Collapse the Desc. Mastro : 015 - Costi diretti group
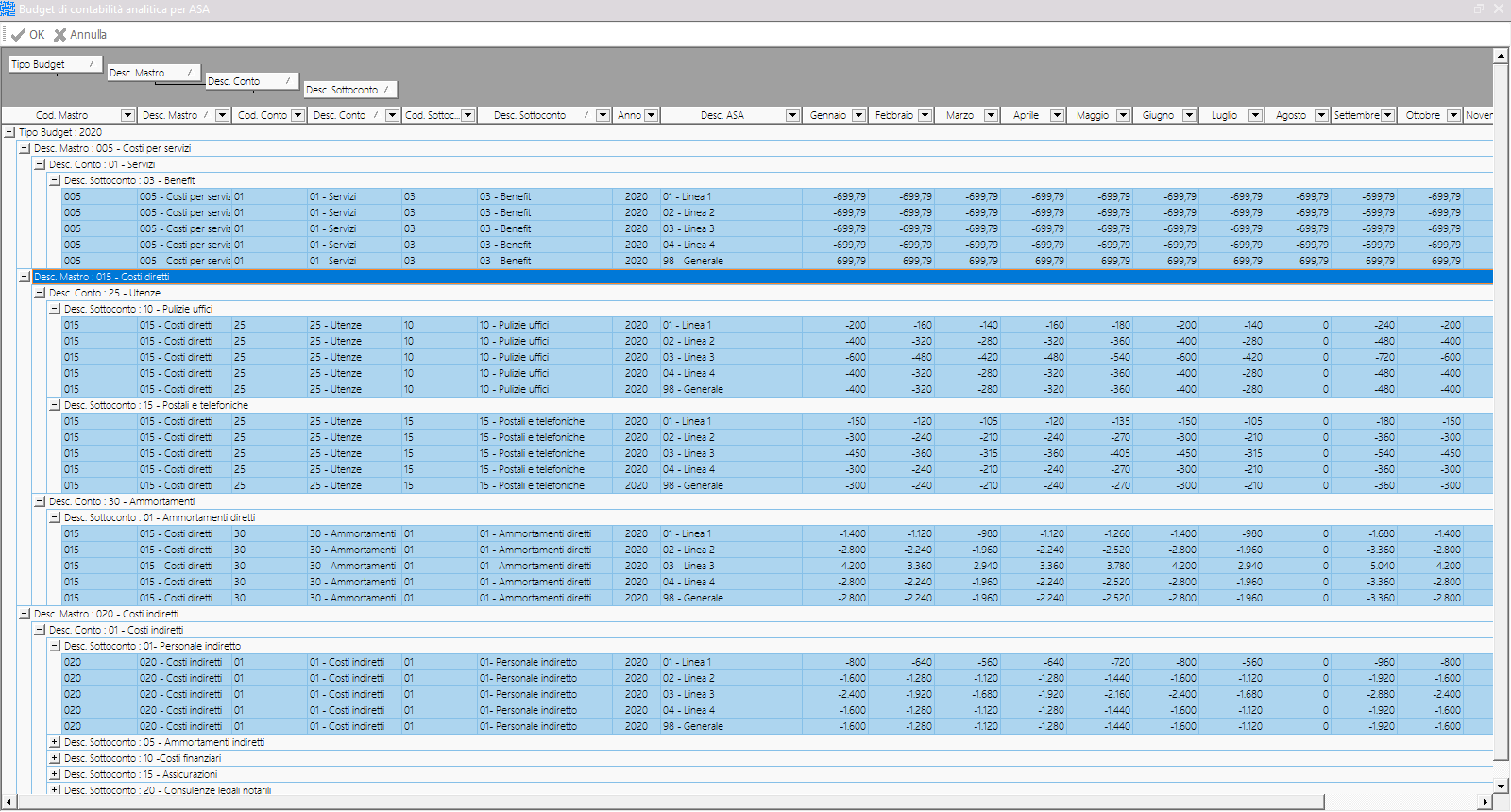Viewport: 1511px width, 812px height. click(x=25, y=277)
